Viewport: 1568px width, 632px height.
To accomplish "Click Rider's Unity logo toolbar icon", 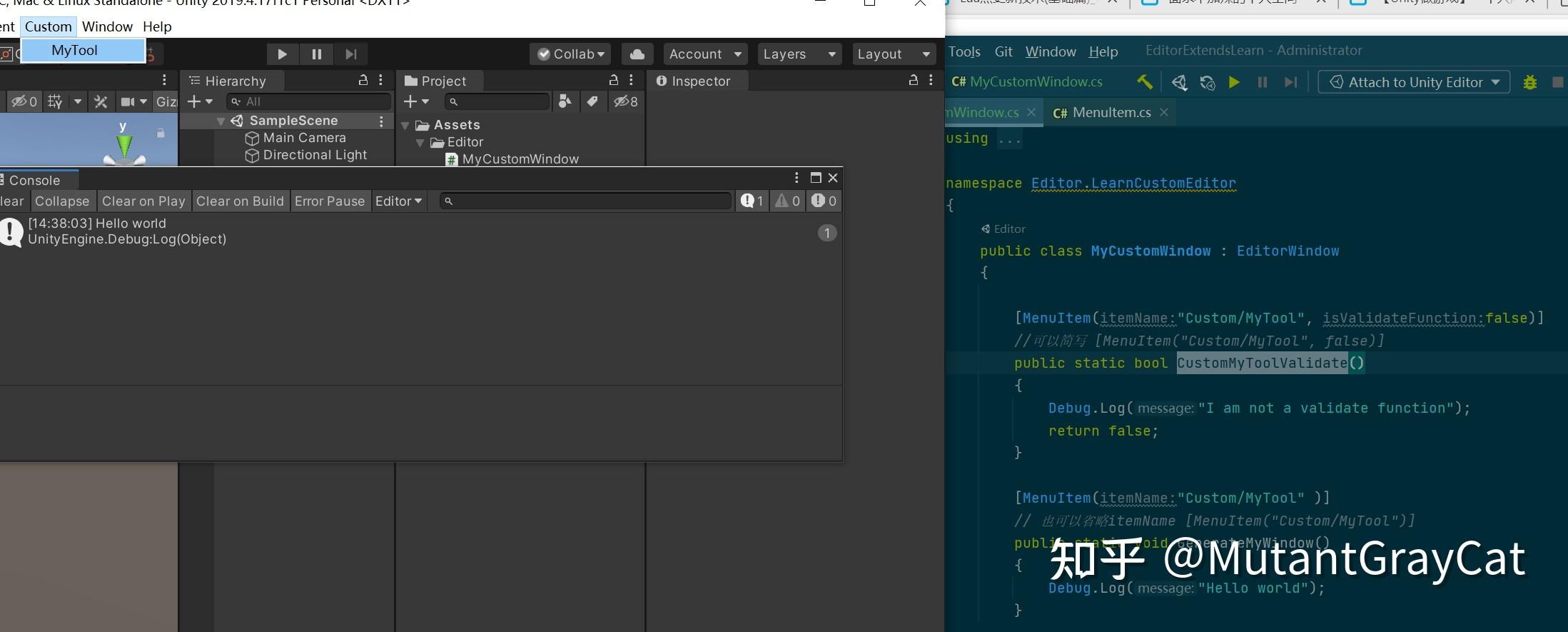I will tap(1179, 83).
